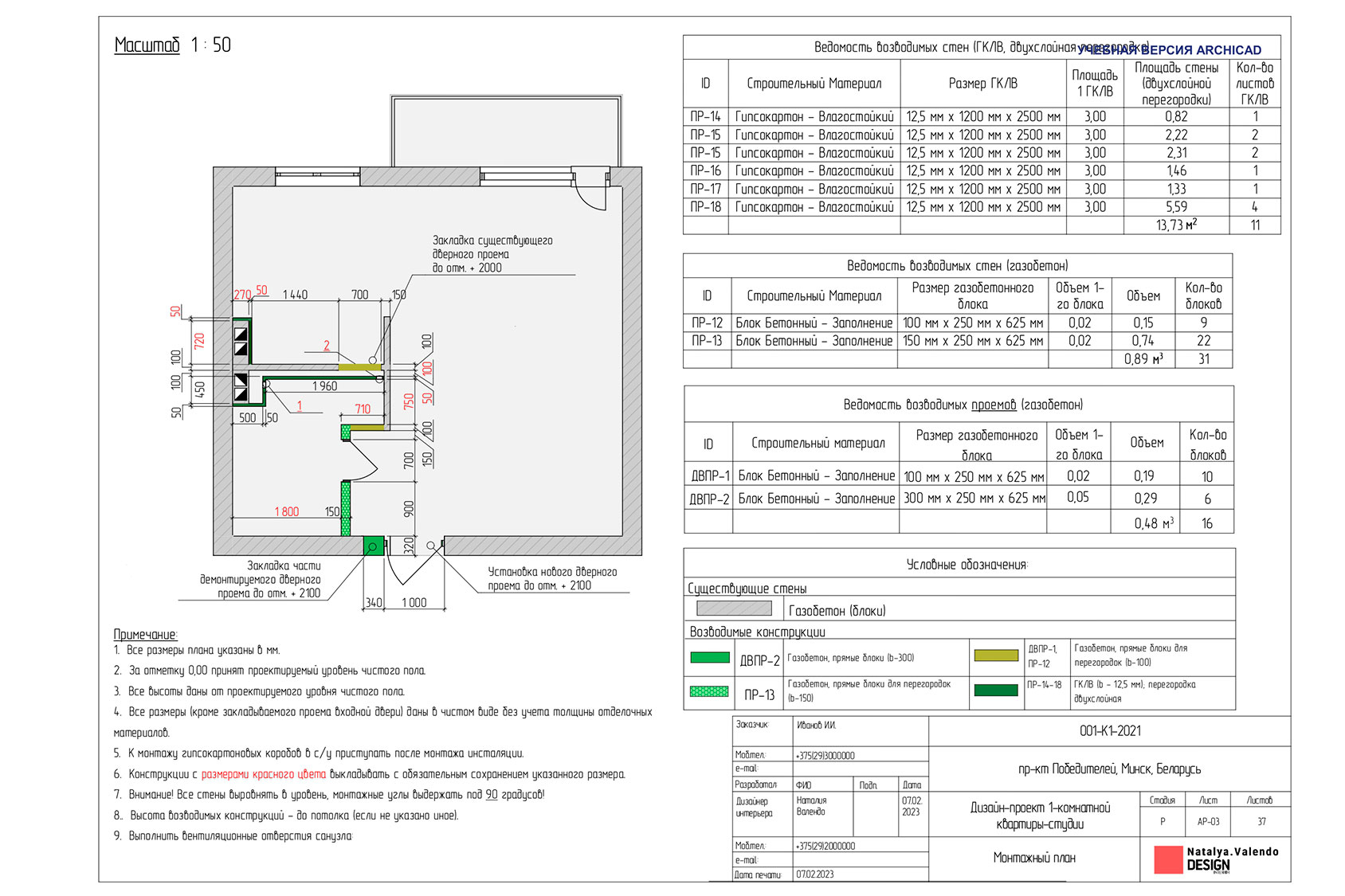
Task: Click the 'Ведомость возводимых стен (газобетон)' table title
Action: [x=957, y=265]
